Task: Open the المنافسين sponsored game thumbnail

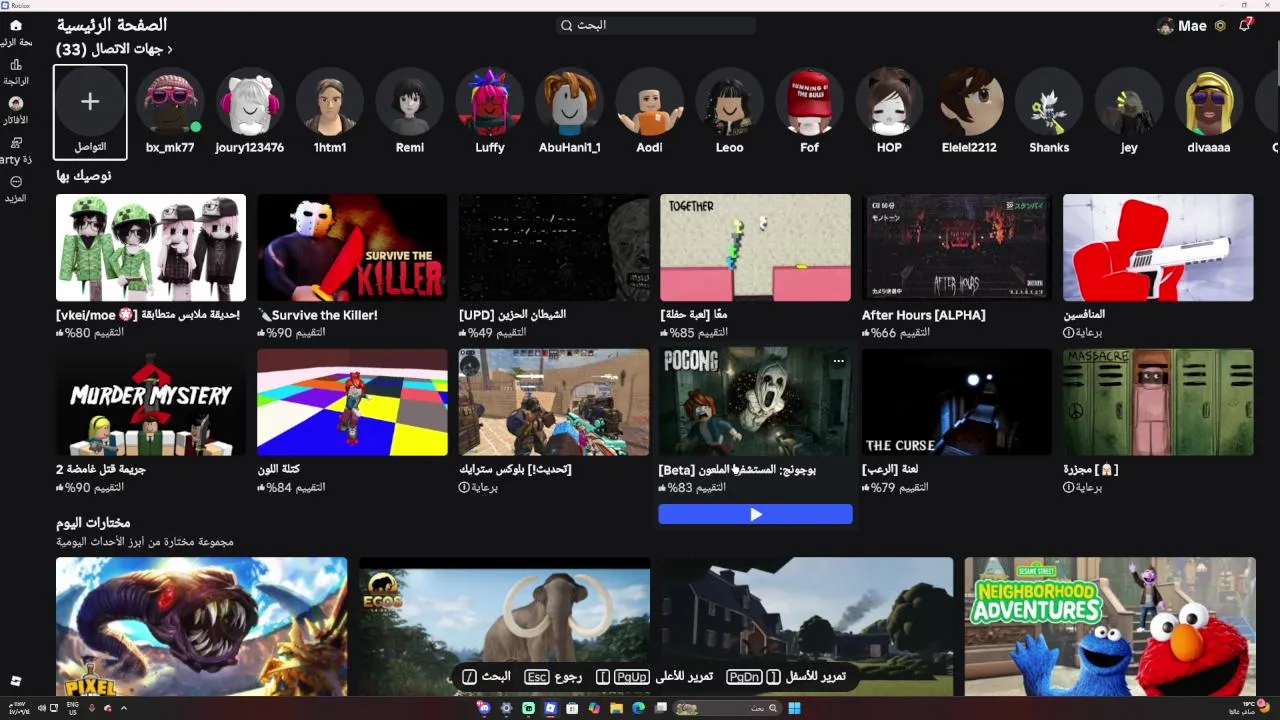Action: (x=1158, y=248)
